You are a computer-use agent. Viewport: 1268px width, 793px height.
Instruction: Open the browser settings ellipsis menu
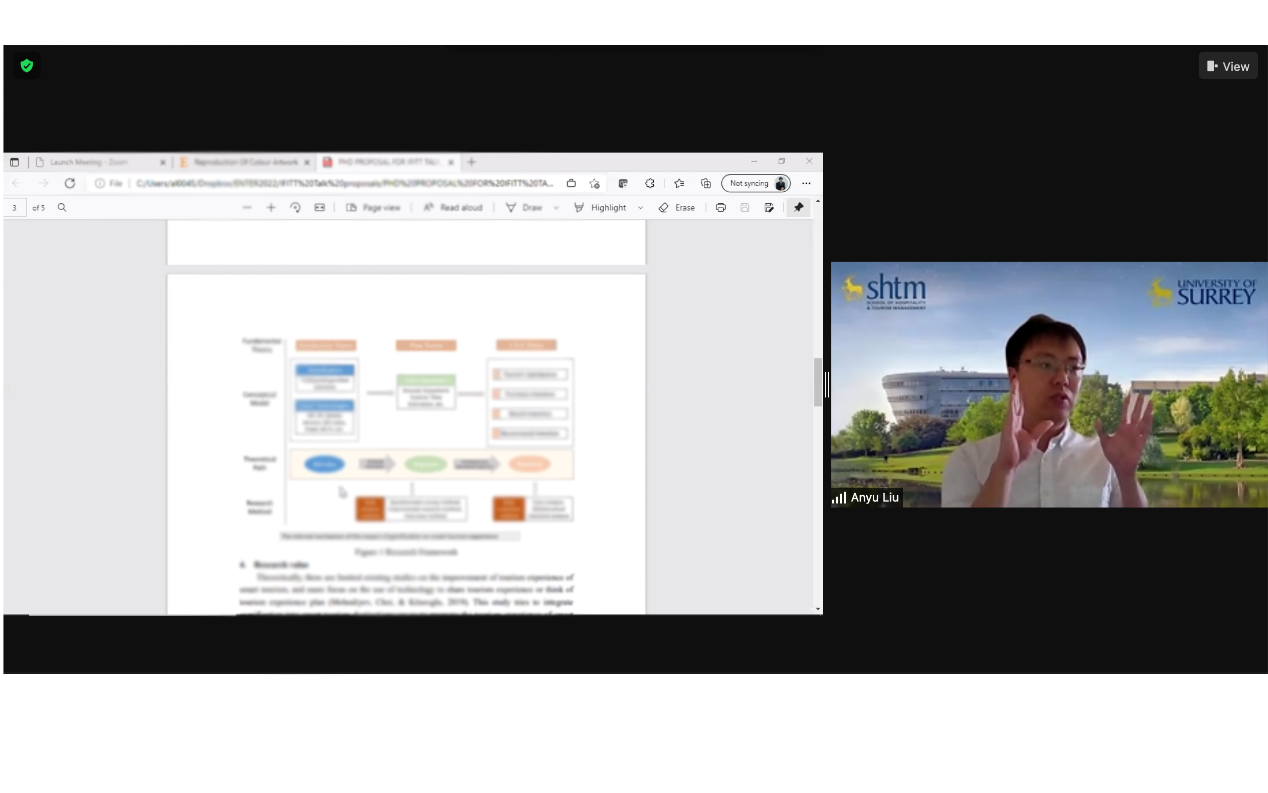point(806,183)
